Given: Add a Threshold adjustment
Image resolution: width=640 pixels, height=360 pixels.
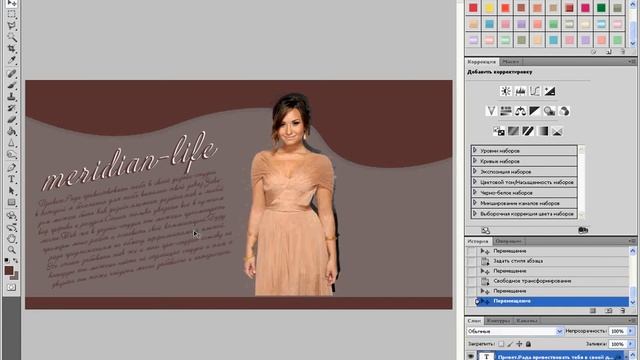Looking at the screenshot, I should coord(528,131).
